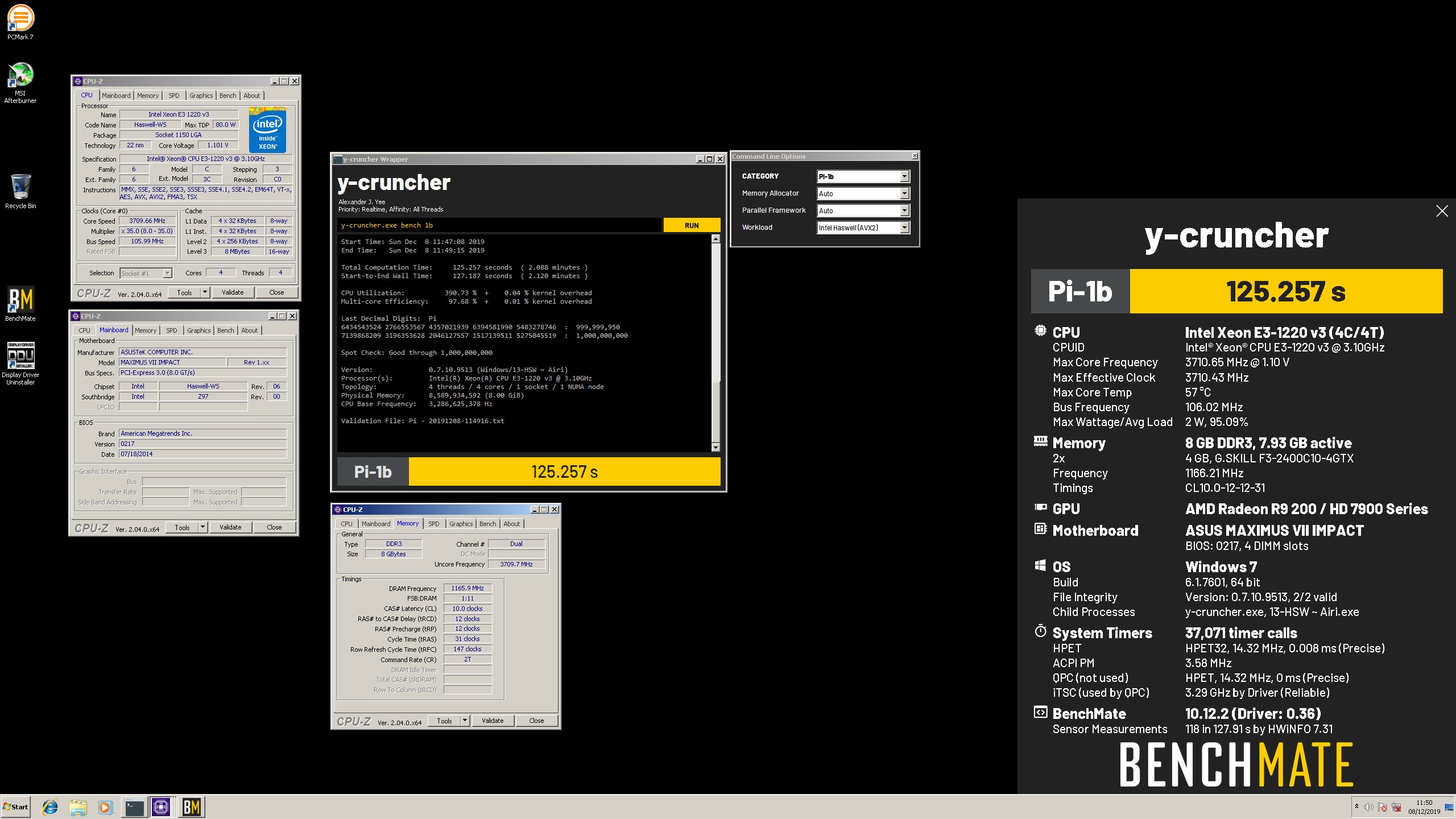This screenshot has height=819, width=1456.
Task: Close the Command Line Options window
Action: [915, 156]
